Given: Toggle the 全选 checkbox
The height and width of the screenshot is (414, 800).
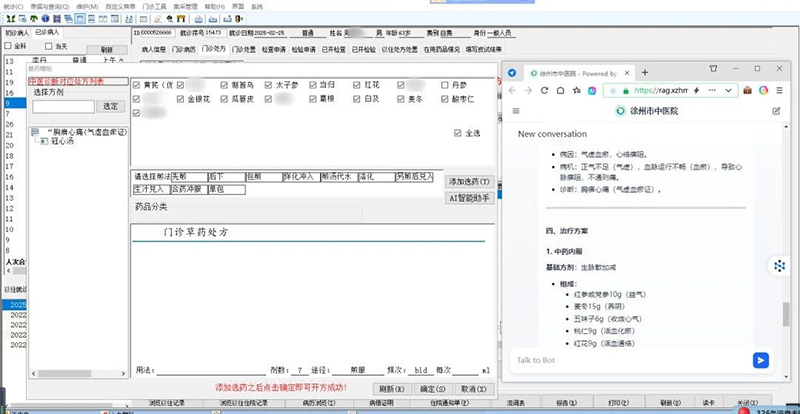Looking at the screenshot, I should coord(458,133).
